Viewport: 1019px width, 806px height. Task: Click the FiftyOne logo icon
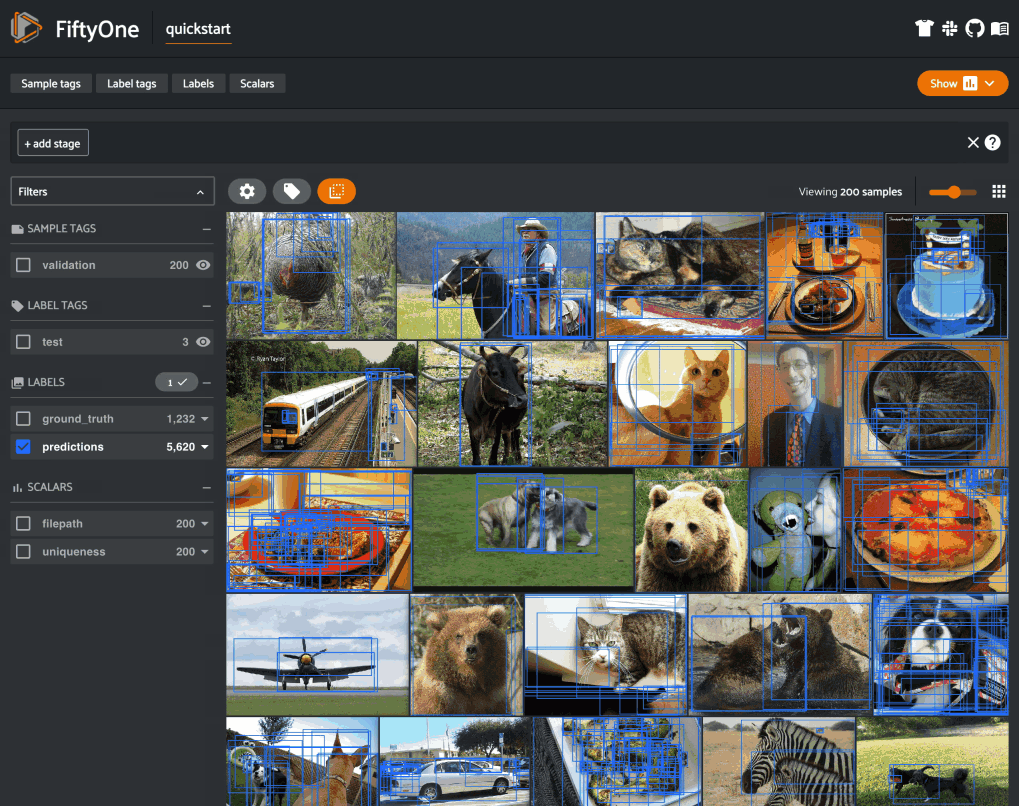click(x=26, y=28)
